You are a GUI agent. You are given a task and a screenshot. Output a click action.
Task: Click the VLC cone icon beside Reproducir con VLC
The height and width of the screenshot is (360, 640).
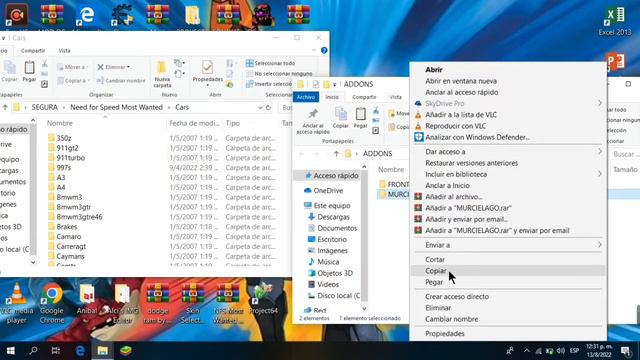click(418, 126)
